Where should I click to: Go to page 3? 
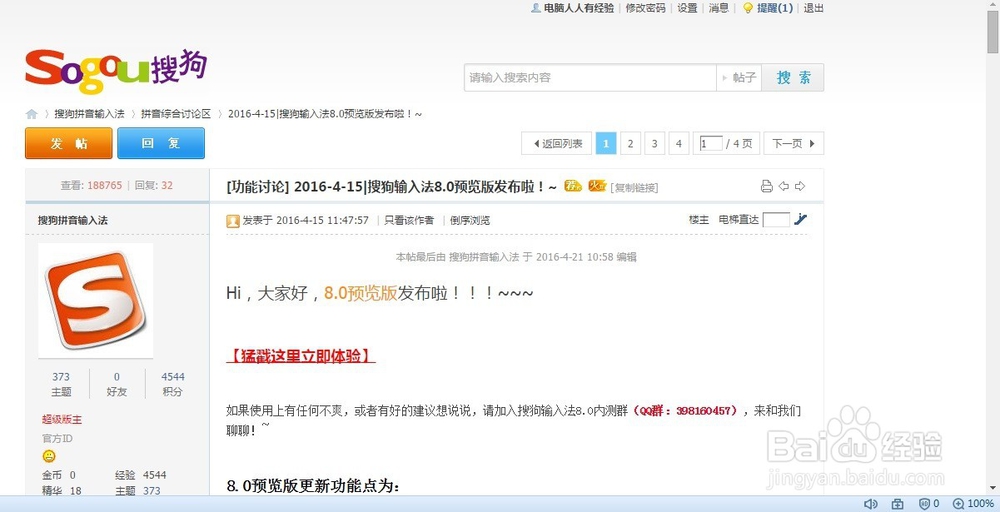654,143
